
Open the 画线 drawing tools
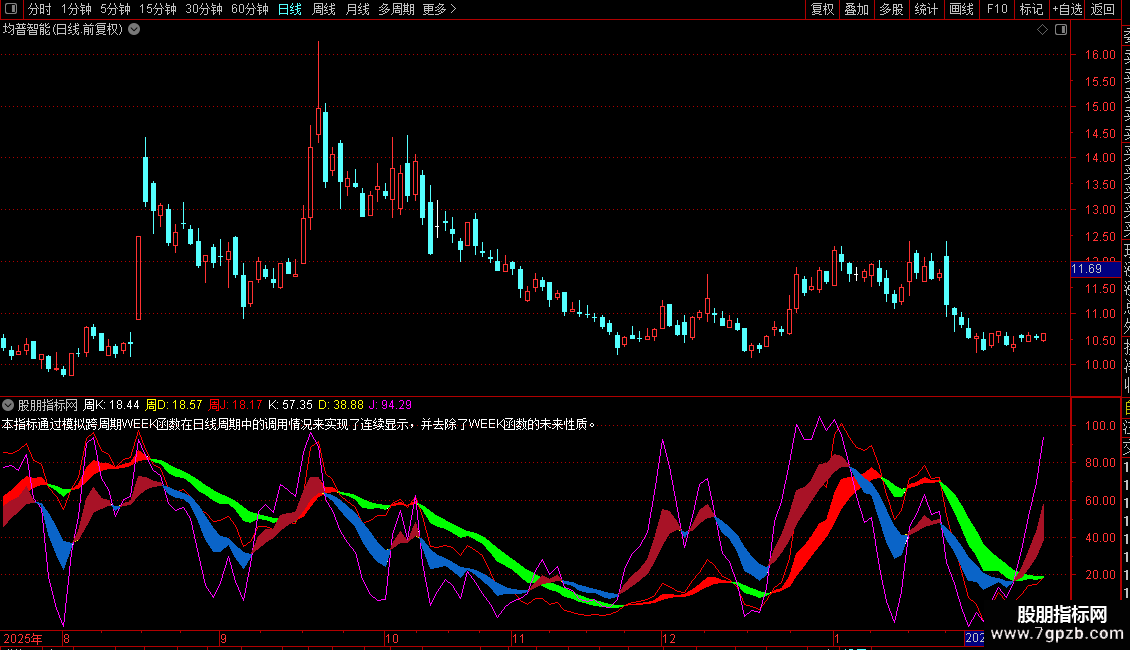coord(961,9)
